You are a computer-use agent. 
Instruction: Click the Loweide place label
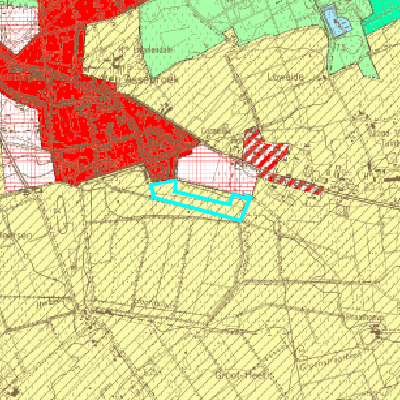pos(286,77)
